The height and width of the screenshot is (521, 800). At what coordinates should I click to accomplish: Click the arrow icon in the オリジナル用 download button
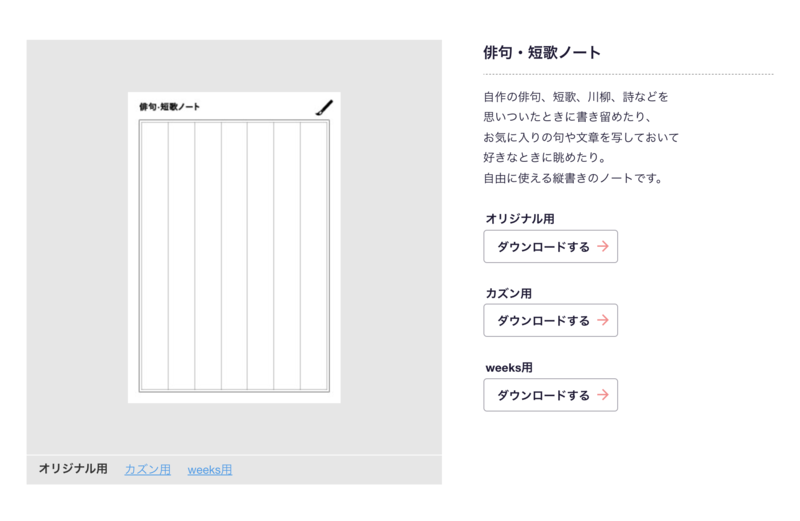click(602, 246)
